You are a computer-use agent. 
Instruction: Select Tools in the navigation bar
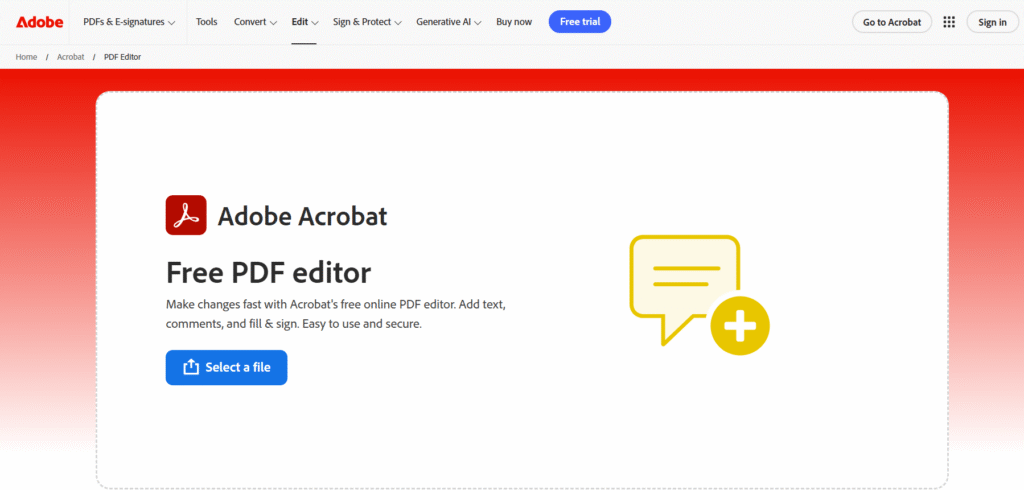tap(207, 22)
